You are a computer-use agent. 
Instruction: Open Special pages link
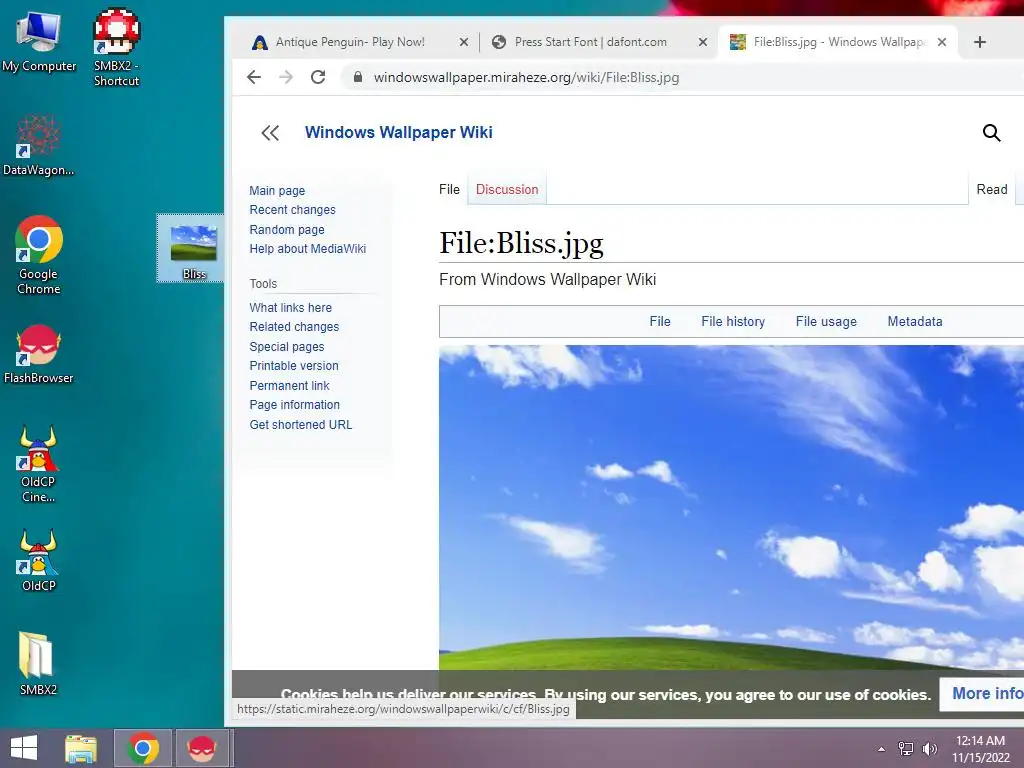tap(287, 346)
